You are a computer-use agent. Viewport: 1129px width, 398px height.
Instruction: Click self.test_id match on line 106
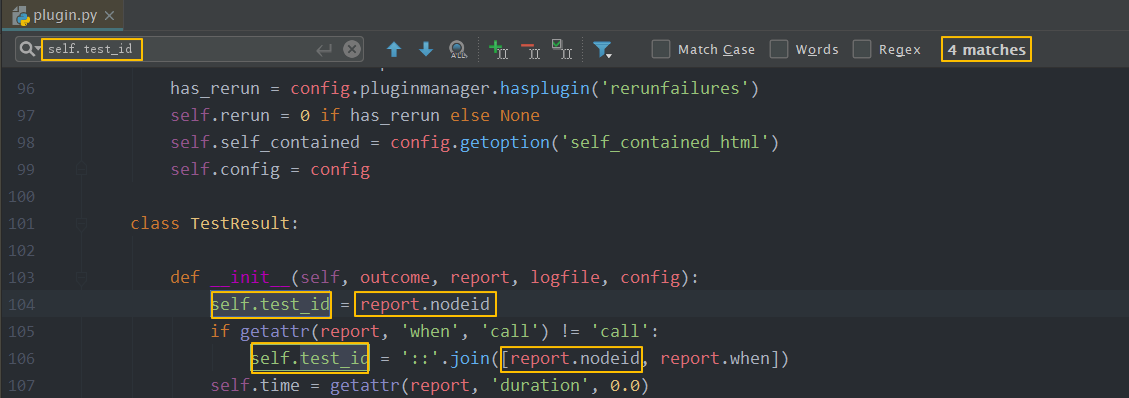tap(310, 358)
